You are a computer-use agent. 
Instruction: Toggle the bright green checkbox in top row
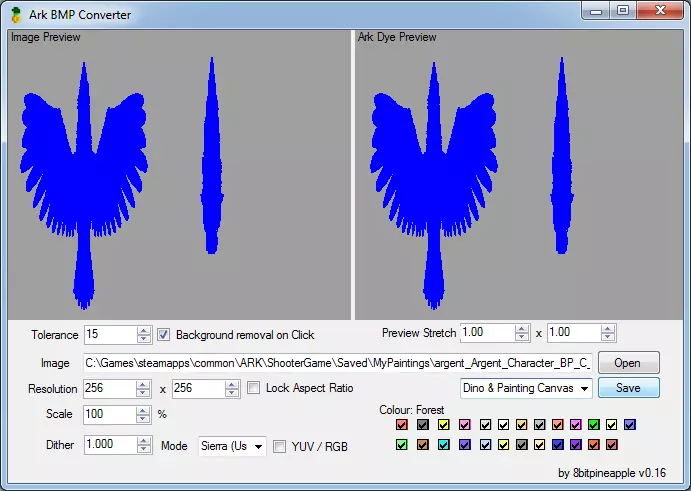(594, 425)
